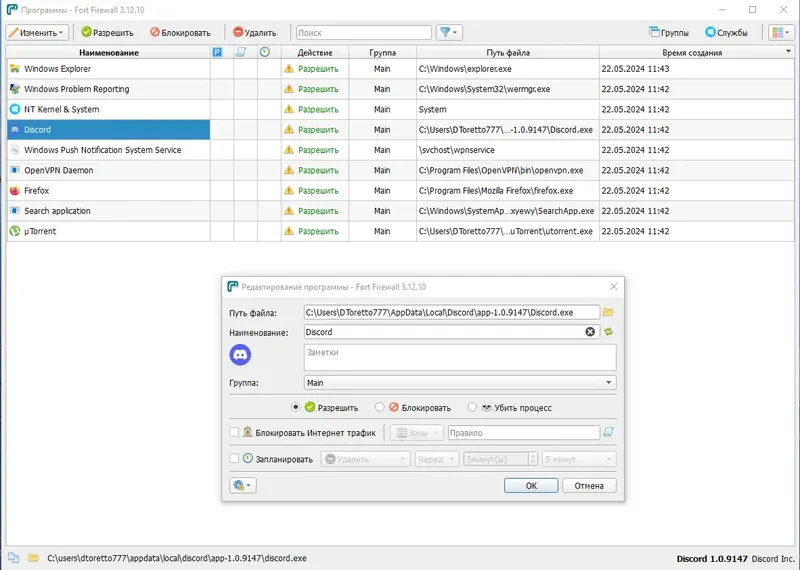Confirm dialog with OK button
The width and height of the screenshot is (800, 570).
coord(531,485)
